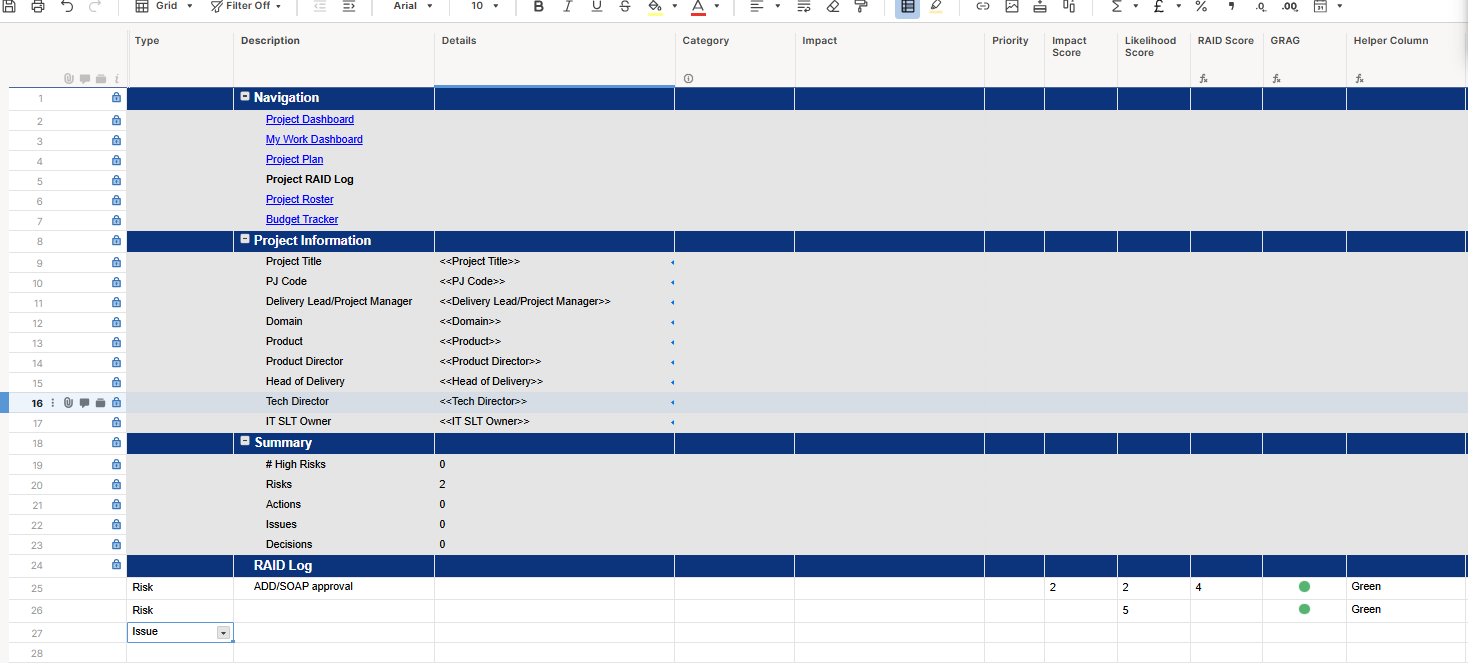Click the percent format icon
This screenshot has height=663, width=1468.
[x=1201, y=6]
